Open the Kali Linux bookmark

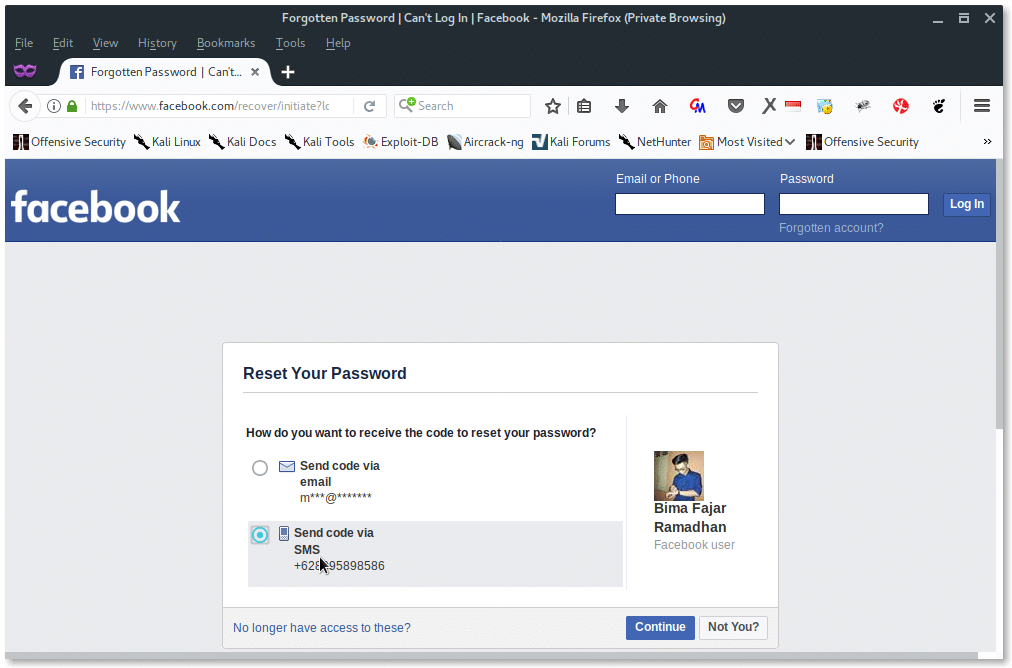point(167,142)
